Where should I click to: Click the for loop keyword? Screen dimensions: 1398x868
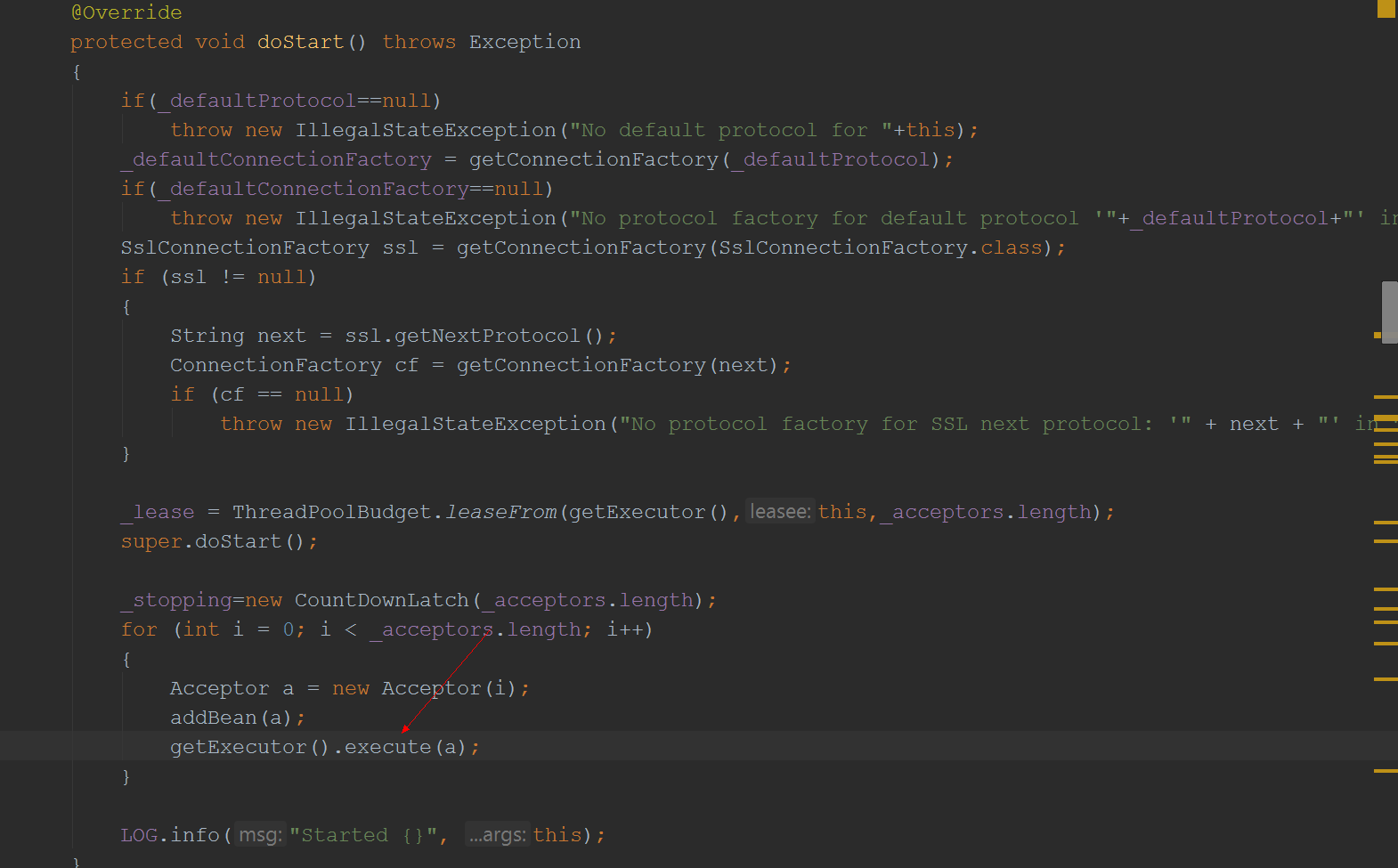coord(139,629)
